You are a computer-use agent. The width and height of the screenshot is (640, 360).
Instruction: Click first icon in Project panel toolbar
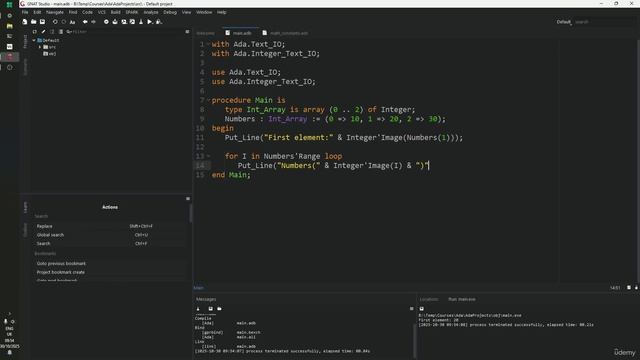coord(35,31)
